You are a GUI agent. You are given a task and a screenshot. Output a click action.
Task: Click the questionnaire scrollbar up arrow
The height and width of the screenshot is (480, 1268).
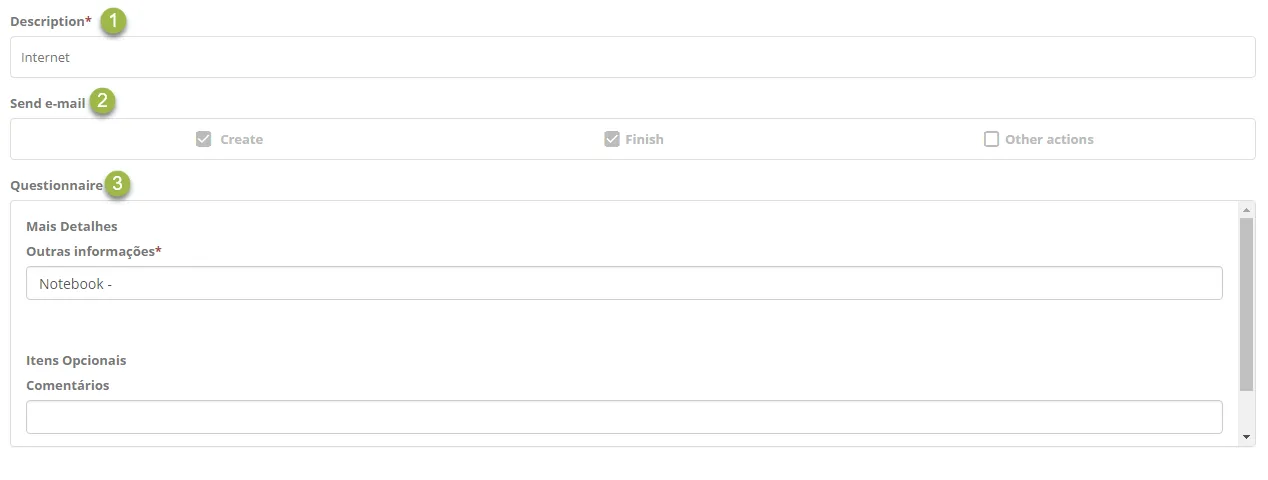point(1246,210)
